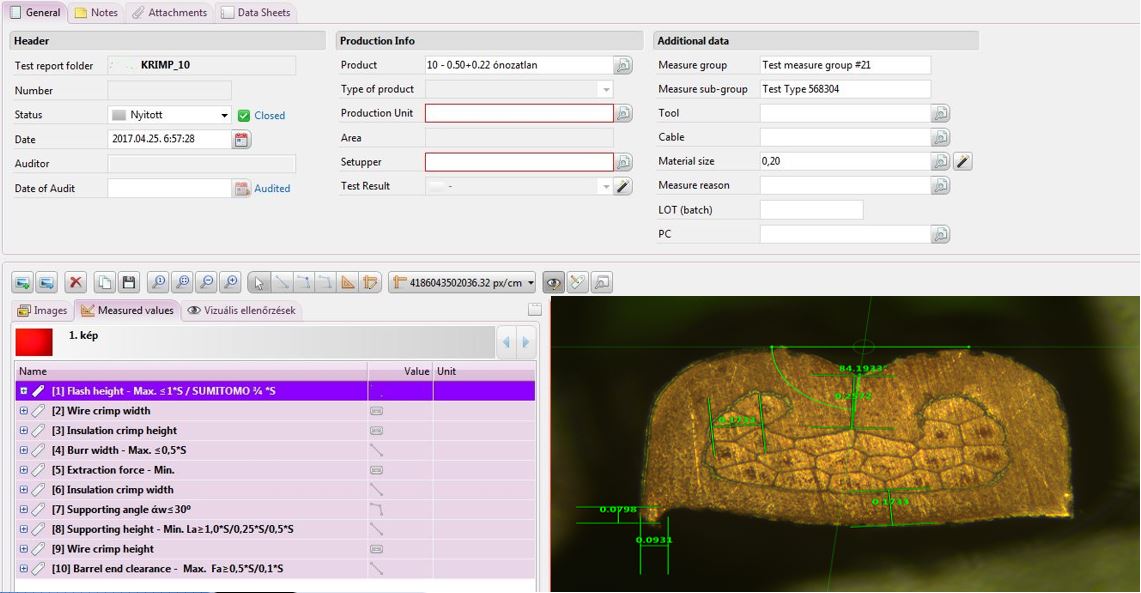Click the magnifier icon beside Tool field
1141x593 pixels.
(940, 114)
